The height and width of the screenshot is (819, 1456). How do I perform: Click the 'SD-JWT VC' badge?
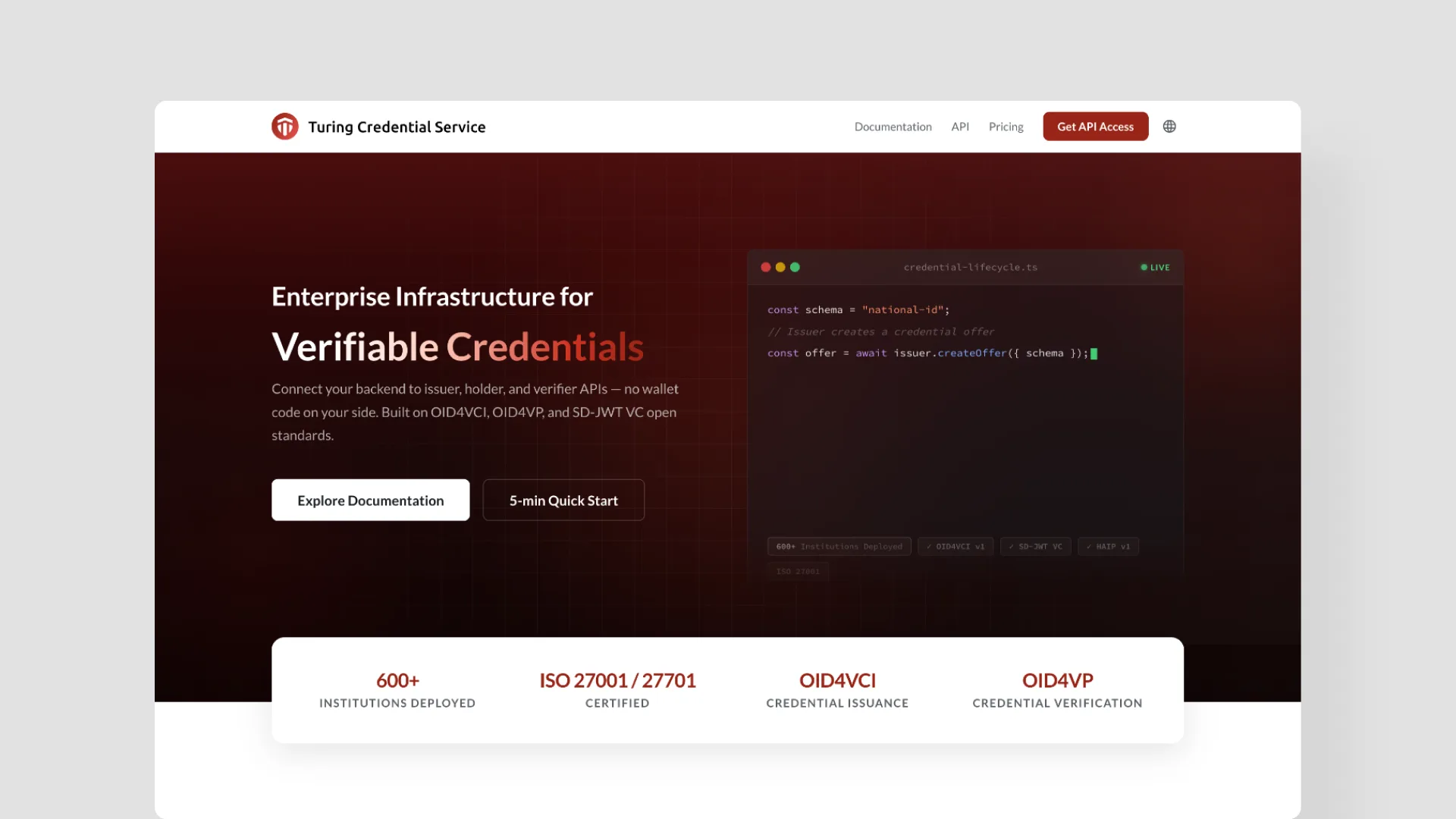1035,547
